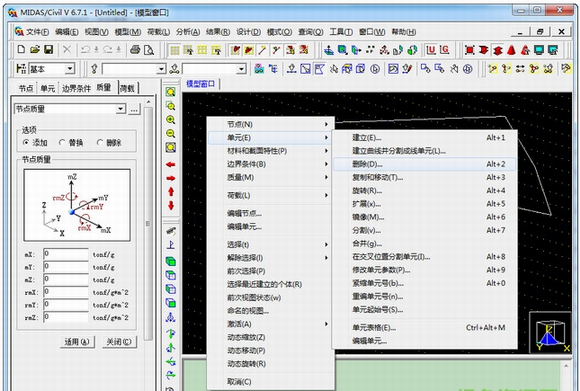Screen dimensions: 580x391
Task: Click the grayed X delete icon
Action: click(67, 50)
